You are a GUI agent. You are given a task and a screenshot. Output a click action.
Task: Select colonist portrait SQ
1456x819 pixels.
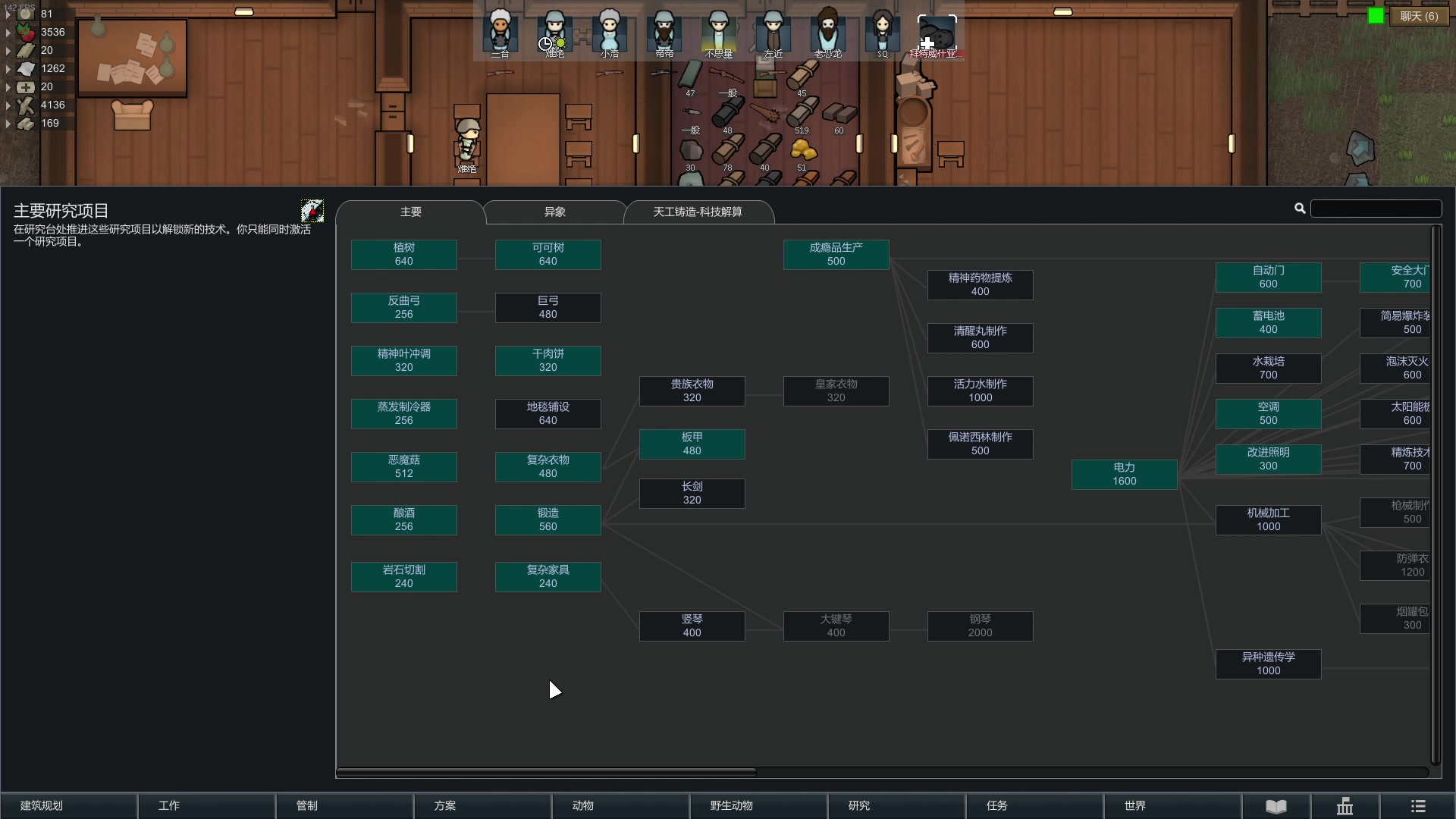[882, 32]
